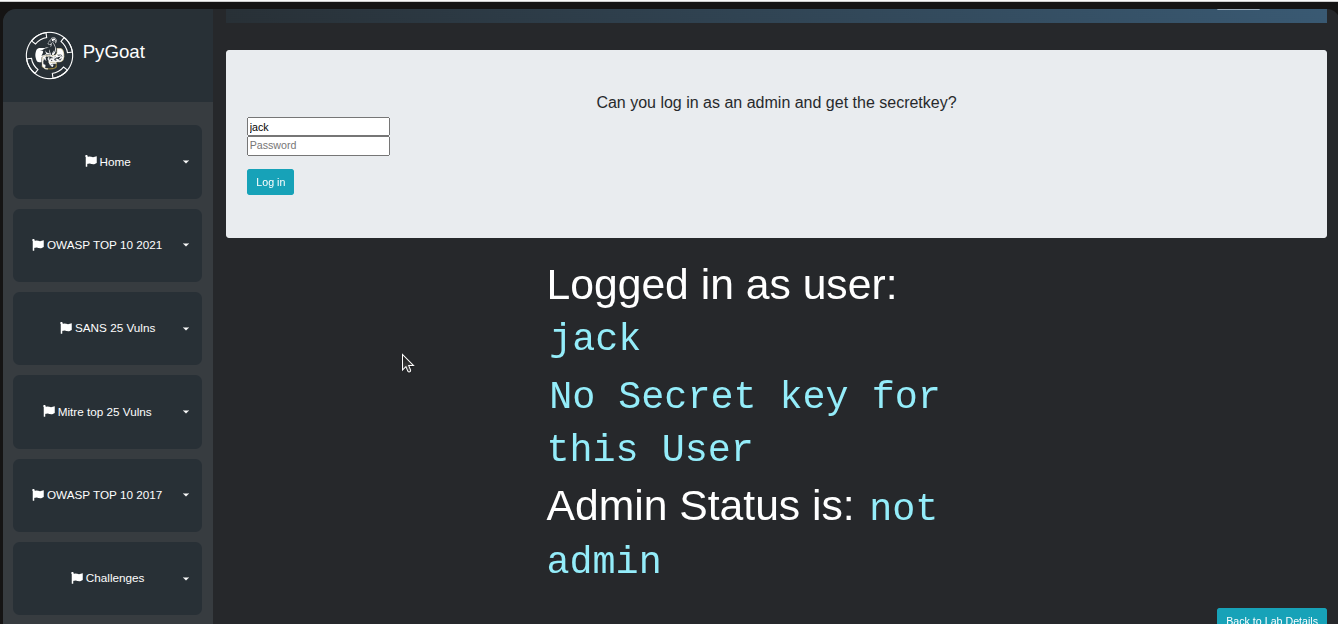
Task: Click the flag icon beside Mitre top 25 Vulns
Action: pos(49,411)
